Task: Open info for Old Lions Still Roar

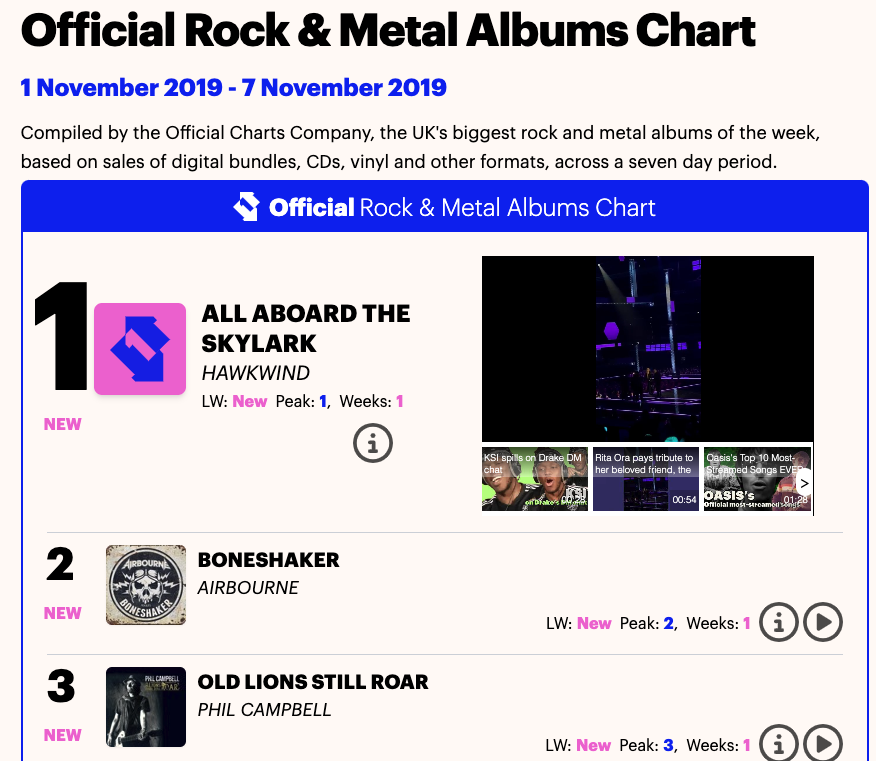Action: (x=779, y=743)
